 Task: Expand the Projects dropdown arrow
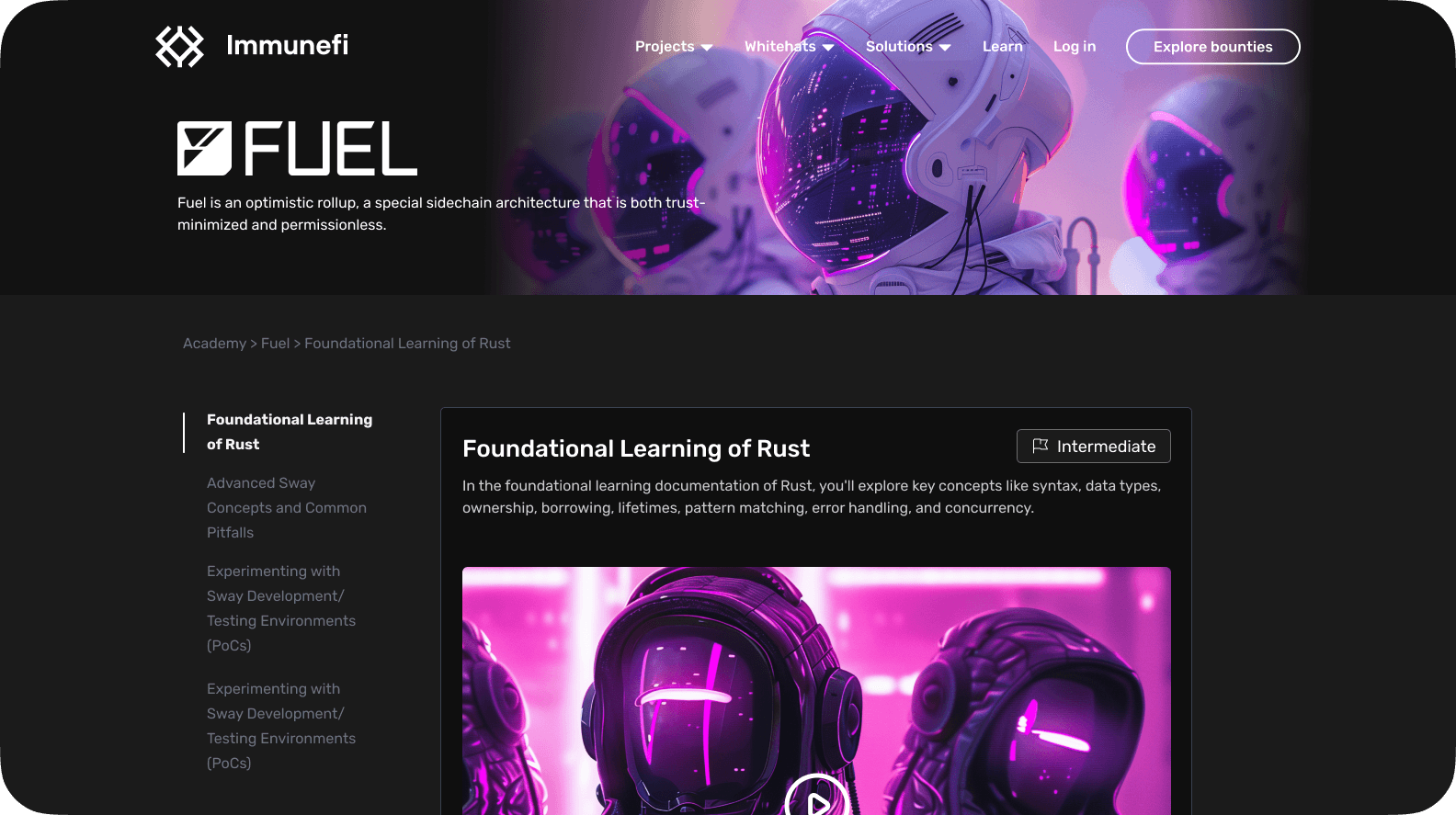(707, 47)
